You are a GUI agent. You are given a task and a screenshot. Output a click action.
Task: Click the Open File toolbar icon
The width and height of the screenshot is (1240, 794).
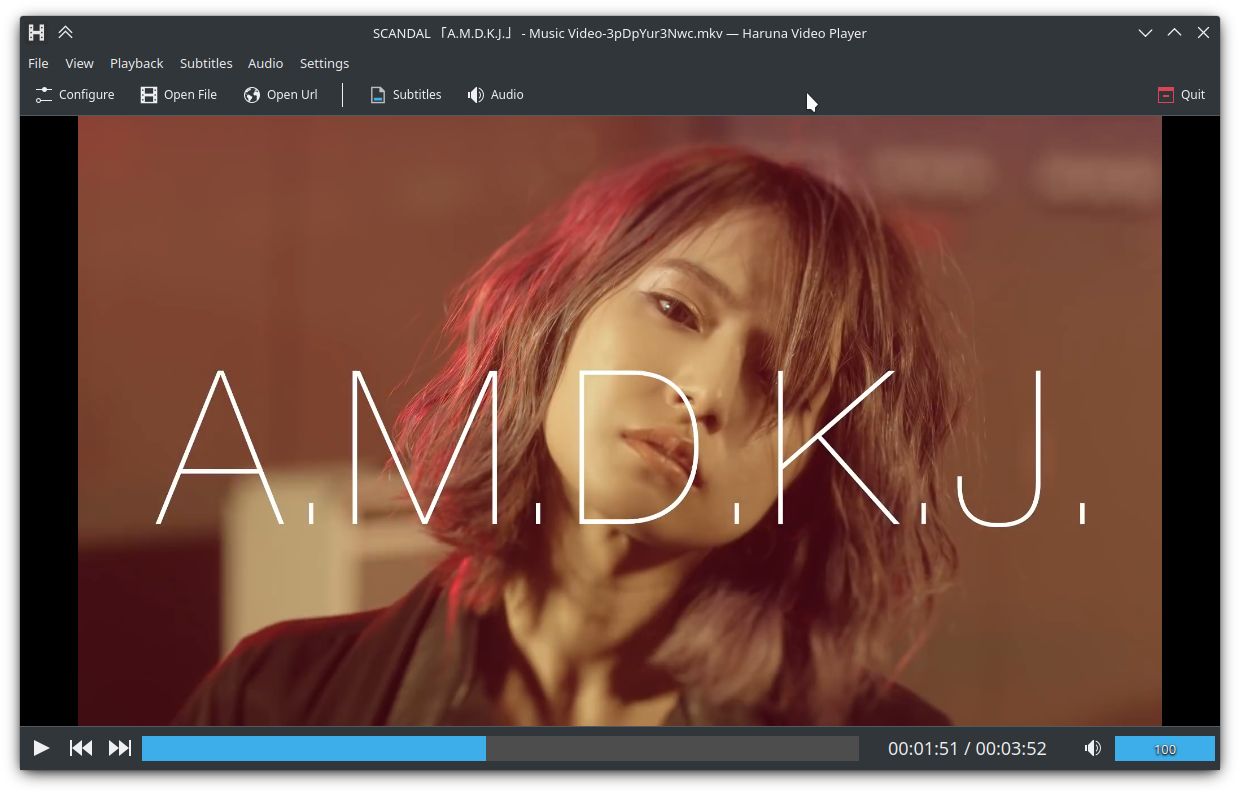[148, 94]
